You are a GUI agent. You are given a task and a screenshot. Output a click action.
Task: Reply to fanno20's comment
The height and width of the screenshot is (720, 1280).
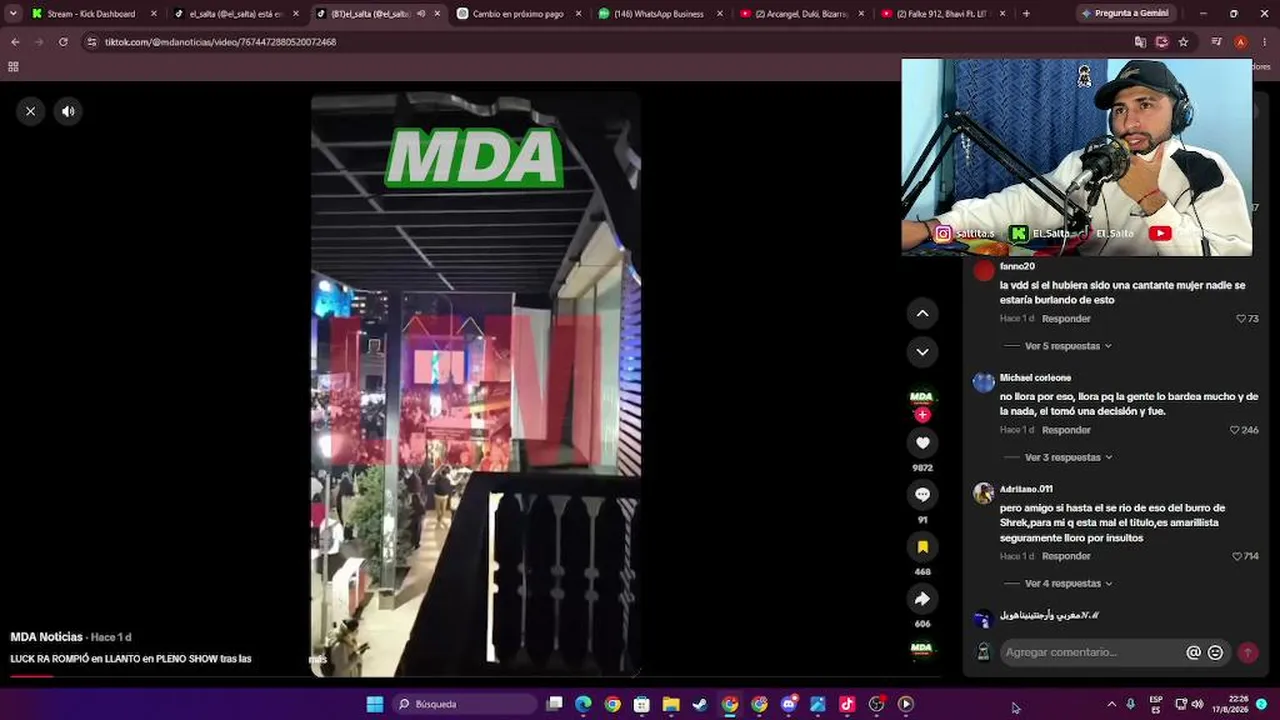coord(1066,319)
